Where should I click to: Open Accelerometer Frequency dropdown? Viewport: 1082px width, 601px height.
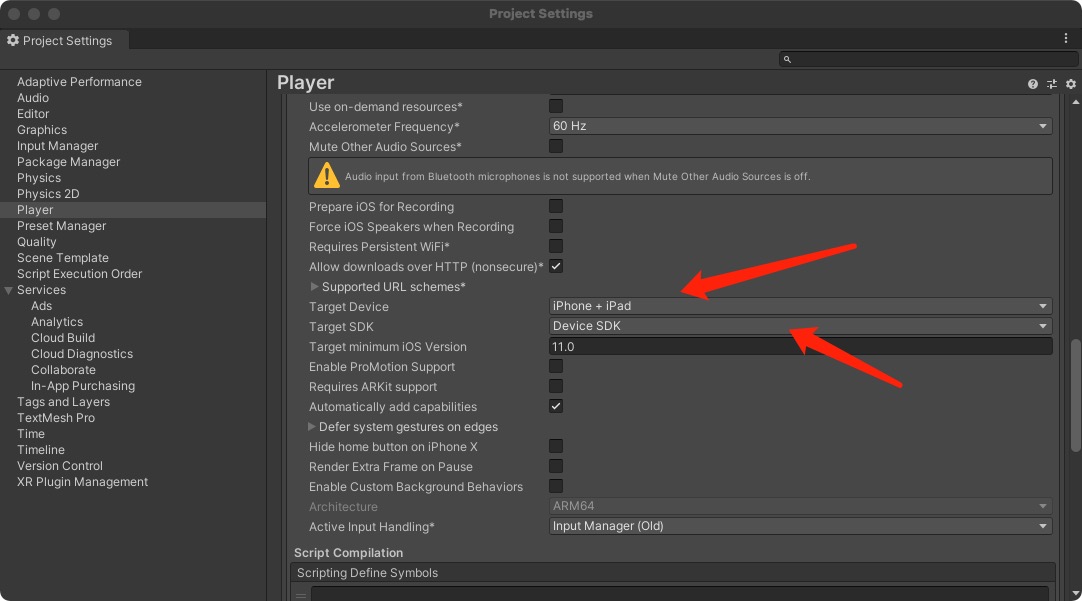tap(800, 126)
